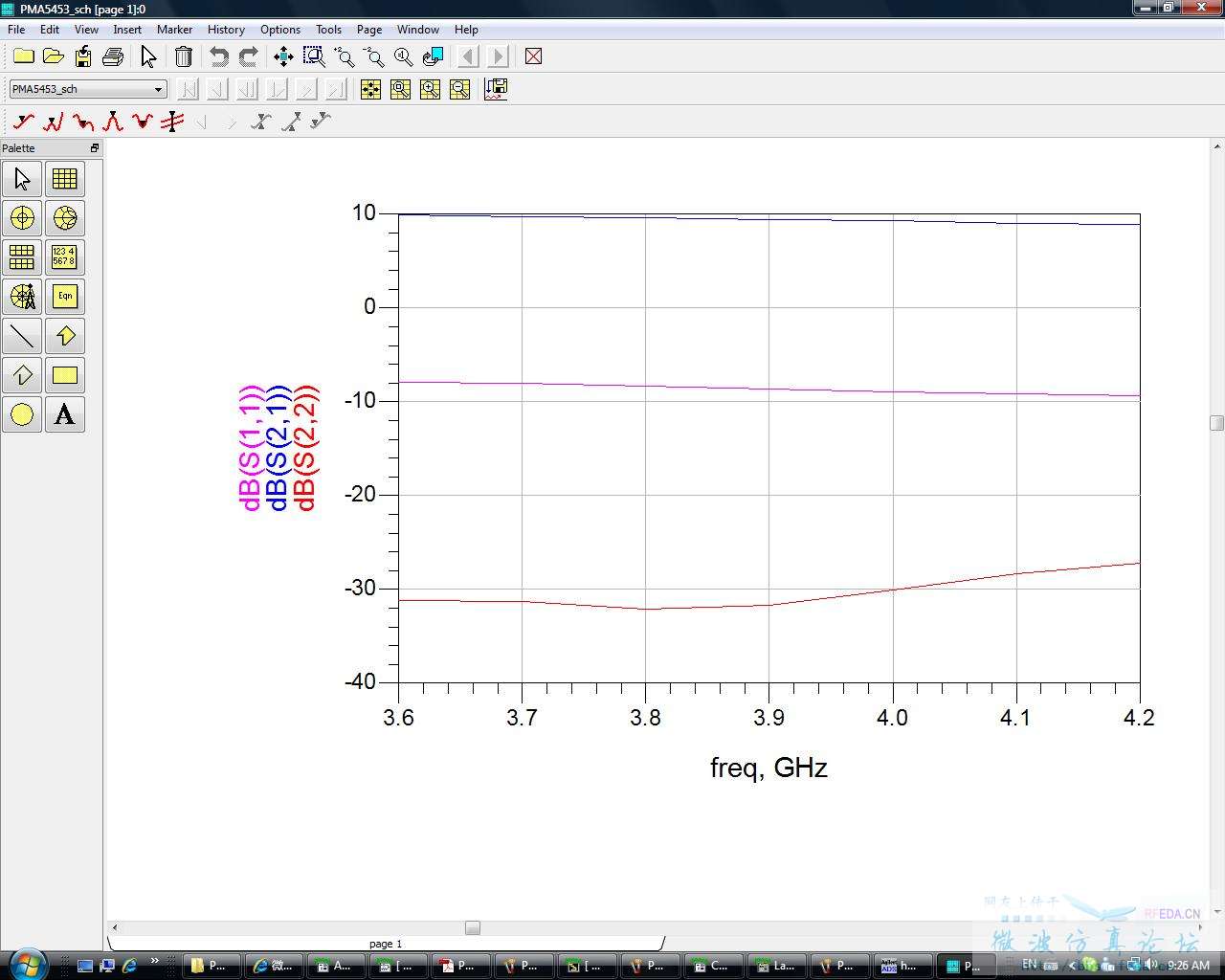
Task: Click the redraw view icon
Action: [x=434, y=56]
